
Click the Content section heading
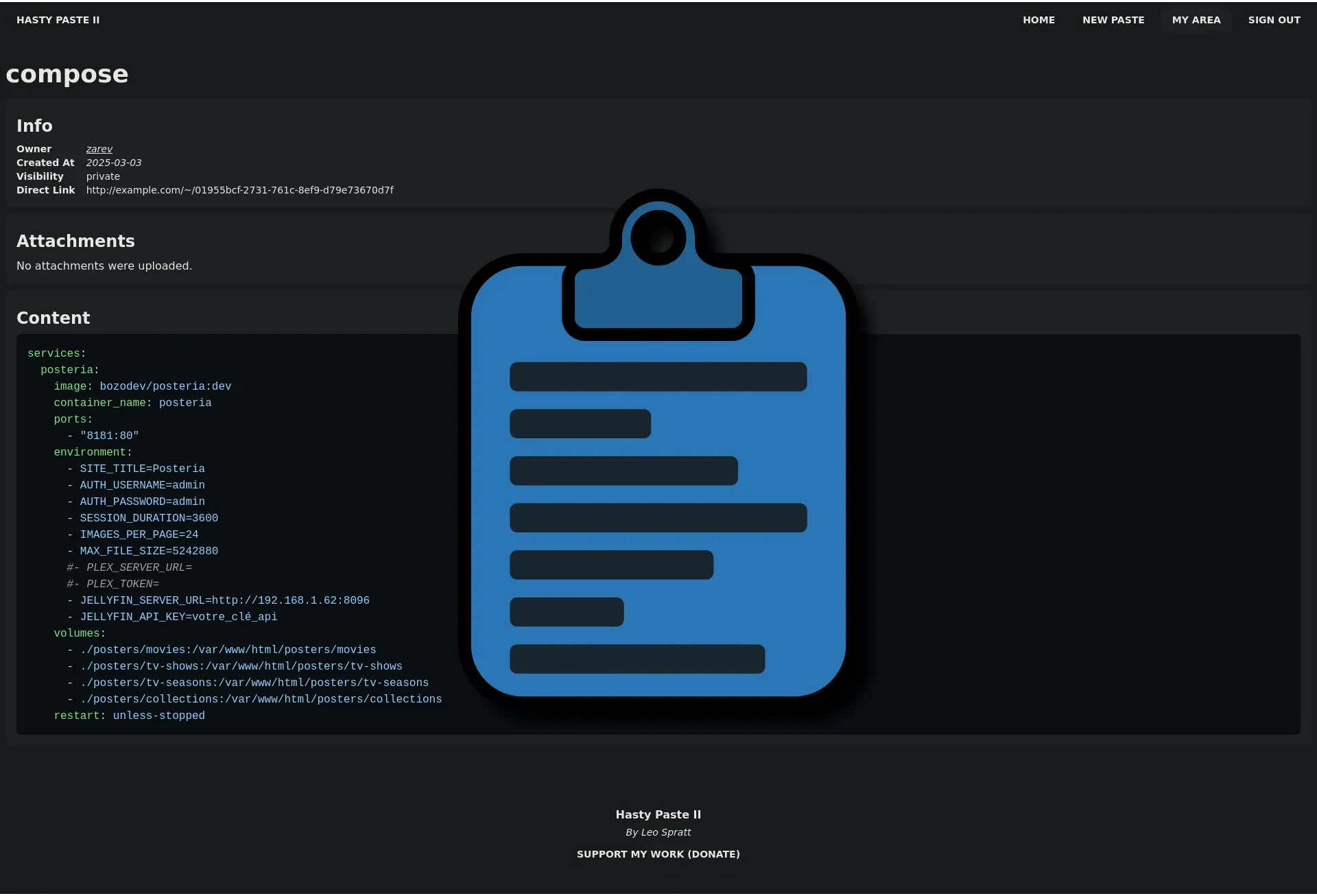click(x=53, y=318)
